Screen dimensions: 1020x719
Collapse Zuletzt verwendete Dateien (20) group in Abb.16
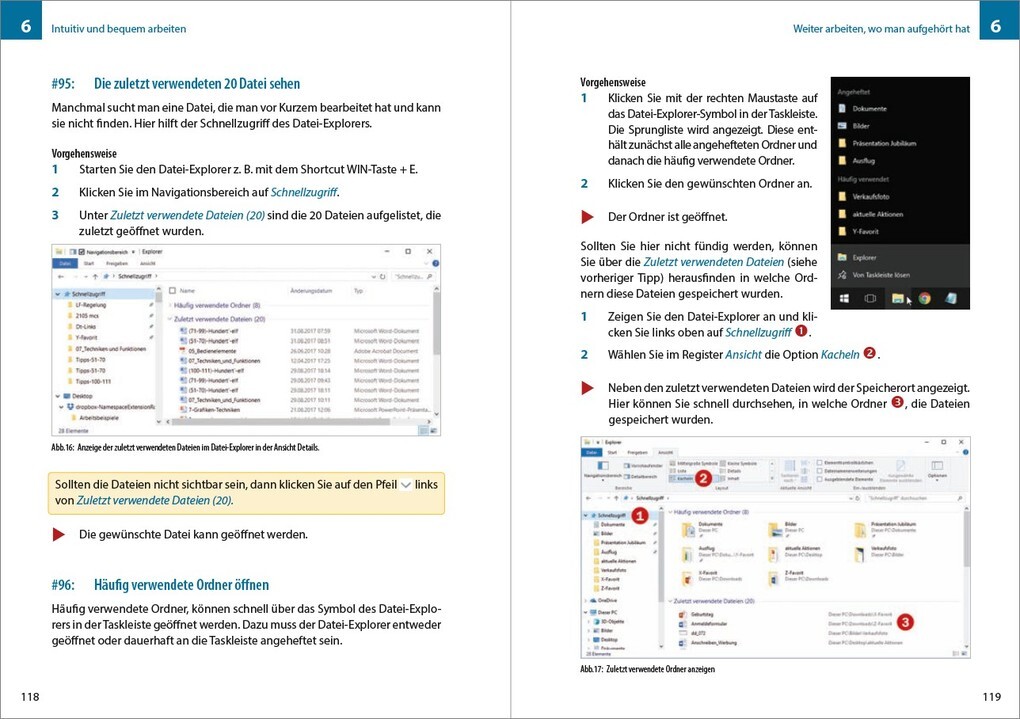tap(171, 319)
